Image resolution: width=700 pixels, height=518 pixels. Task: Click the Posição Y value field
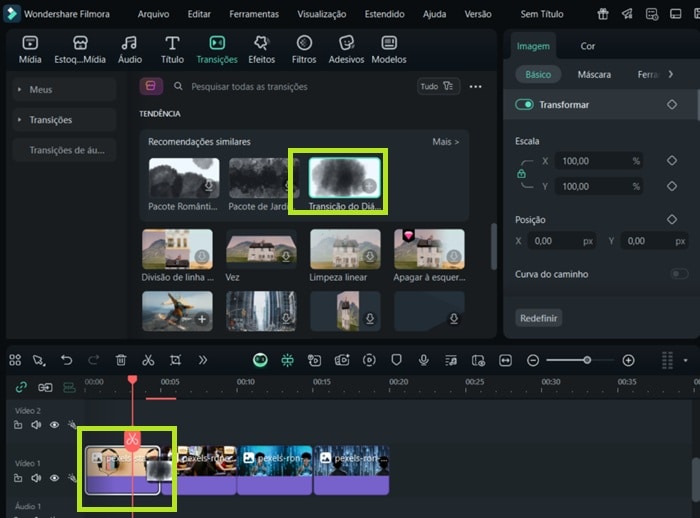click(x=654, y=241)
